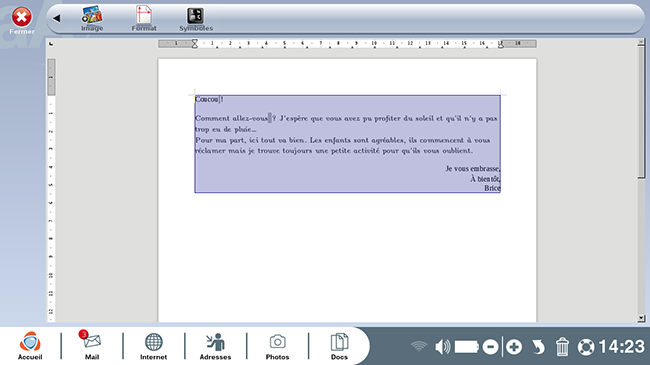Open the Symboles special characters tool

[x=196, y=19]
